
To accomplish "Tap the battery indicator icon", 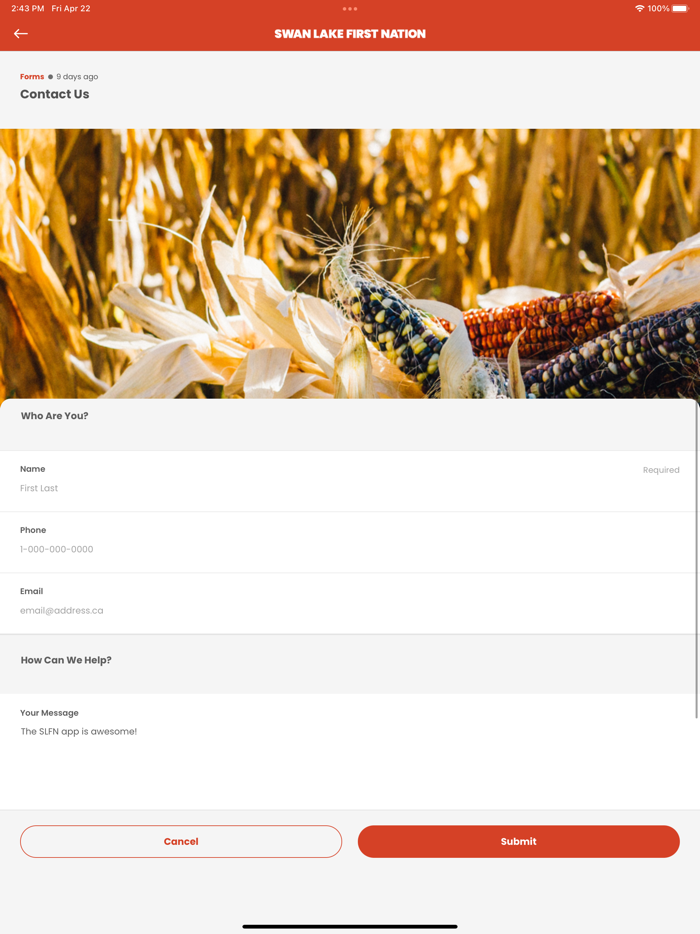I will click(680, 8).
